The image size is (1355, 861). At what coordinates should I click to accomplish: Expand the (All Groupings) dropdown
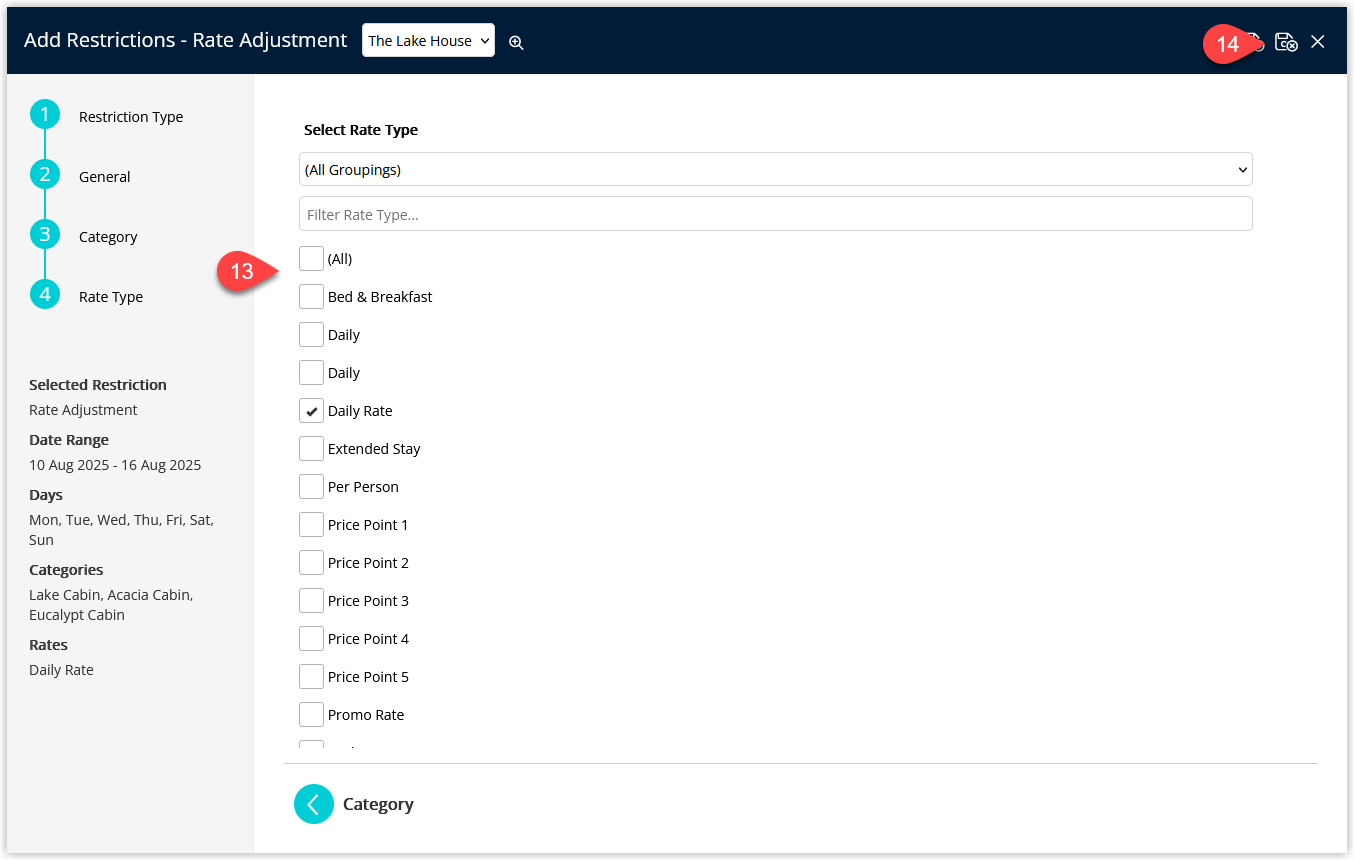(775, 169)
